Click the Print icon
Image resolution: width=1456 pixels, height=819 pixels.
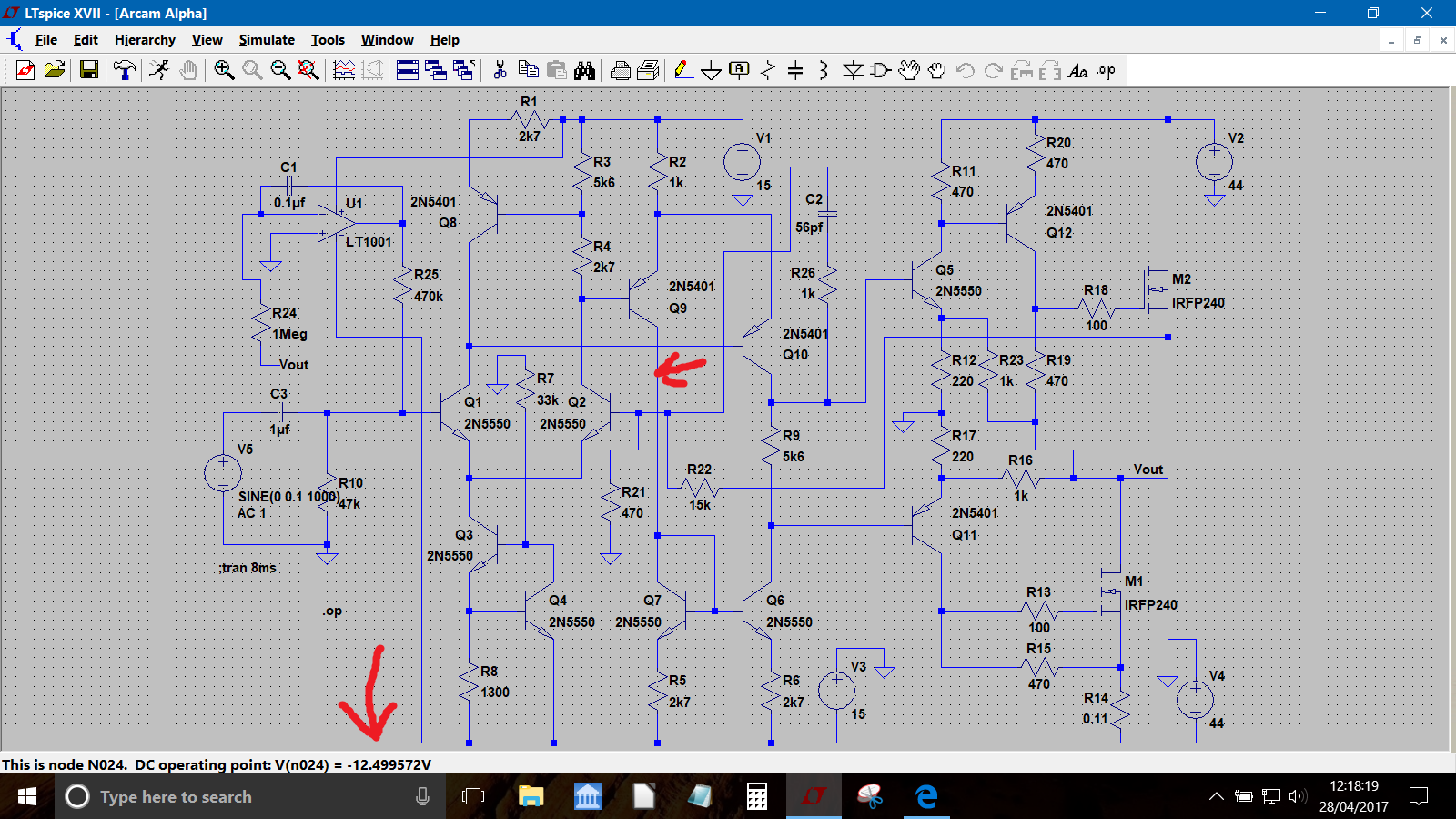(649, 70)
